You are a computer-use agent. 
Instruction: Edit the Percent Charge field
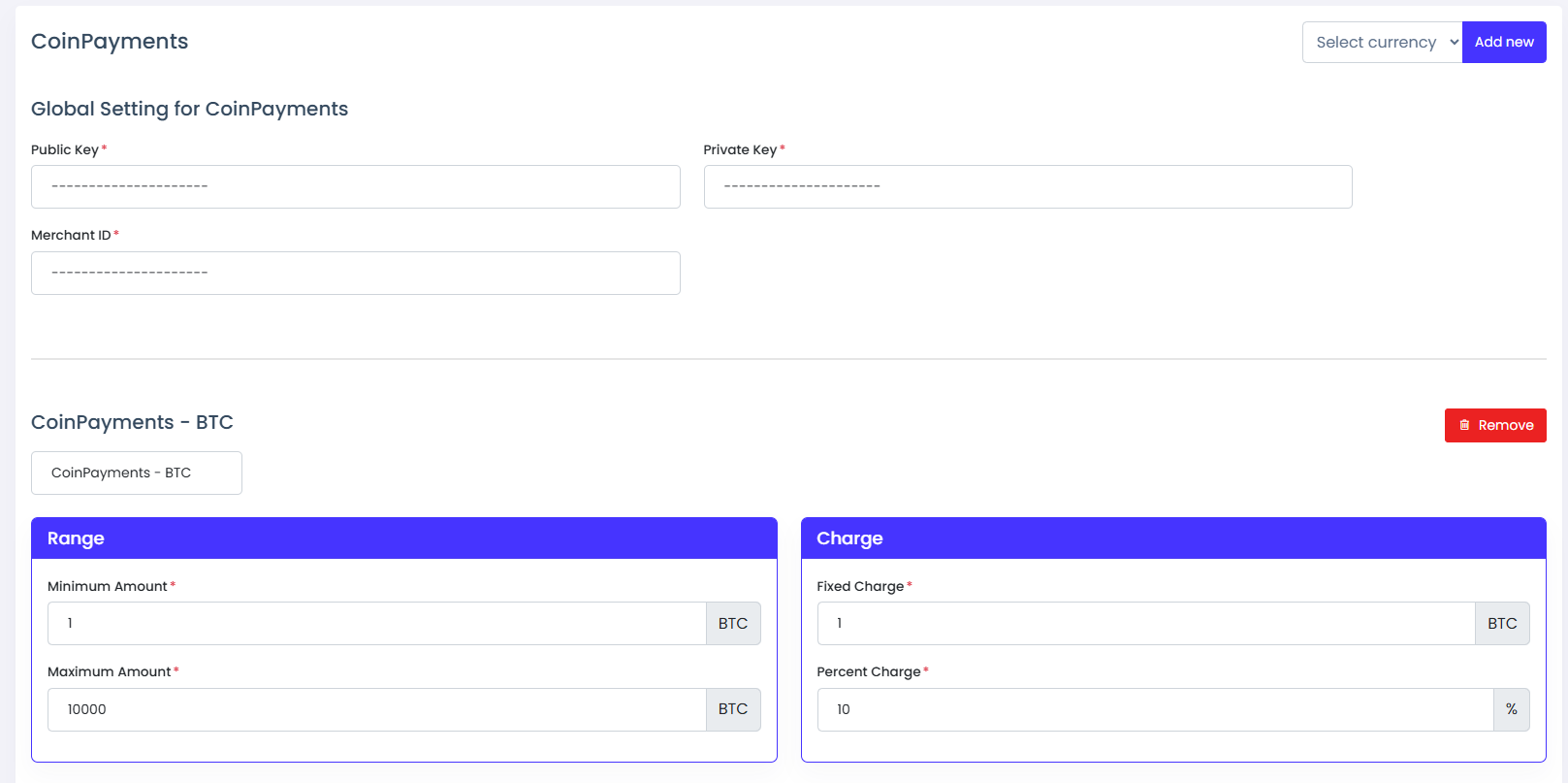pos(1156,709)
